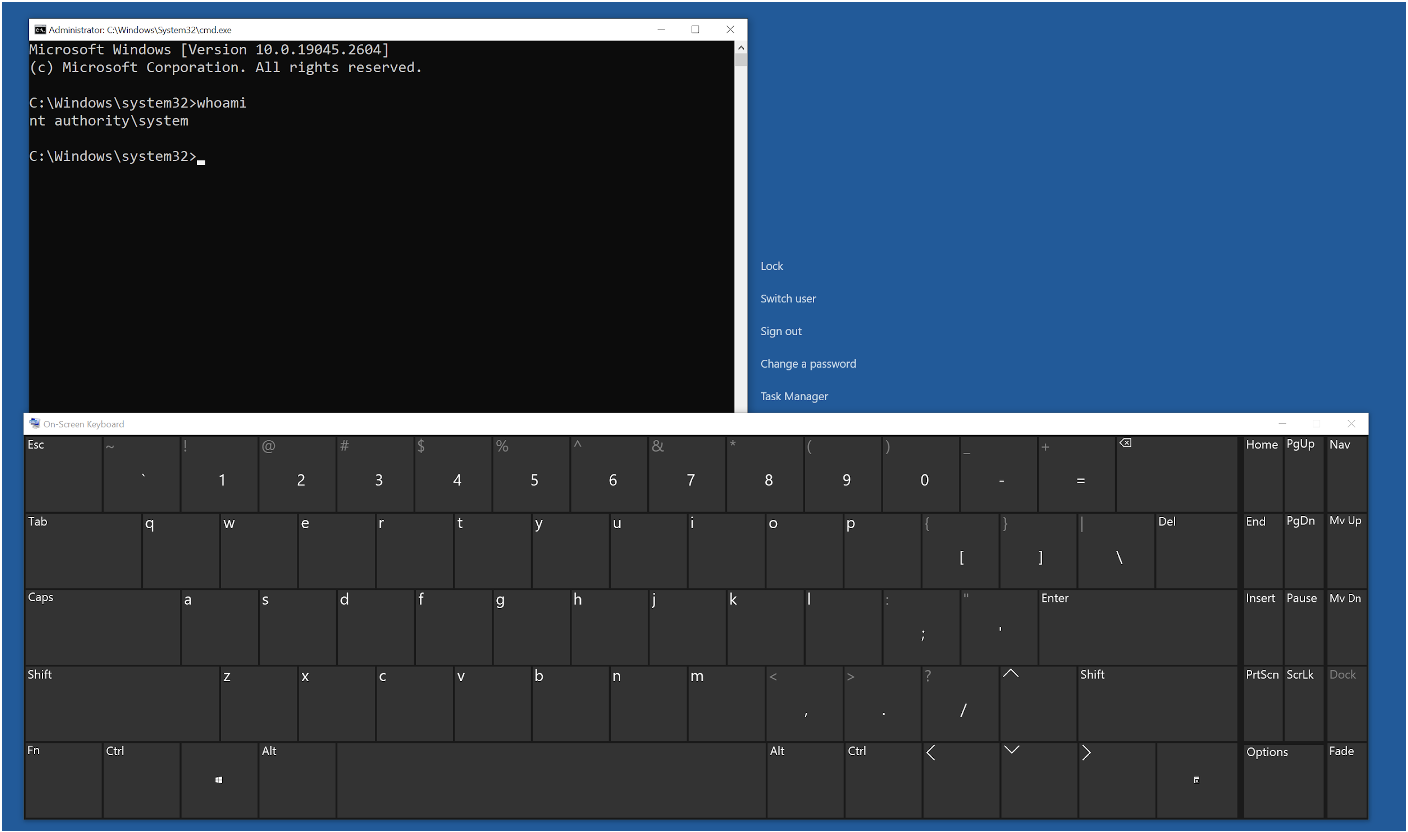Click the Mv Dn key

tap(1347, 627)
